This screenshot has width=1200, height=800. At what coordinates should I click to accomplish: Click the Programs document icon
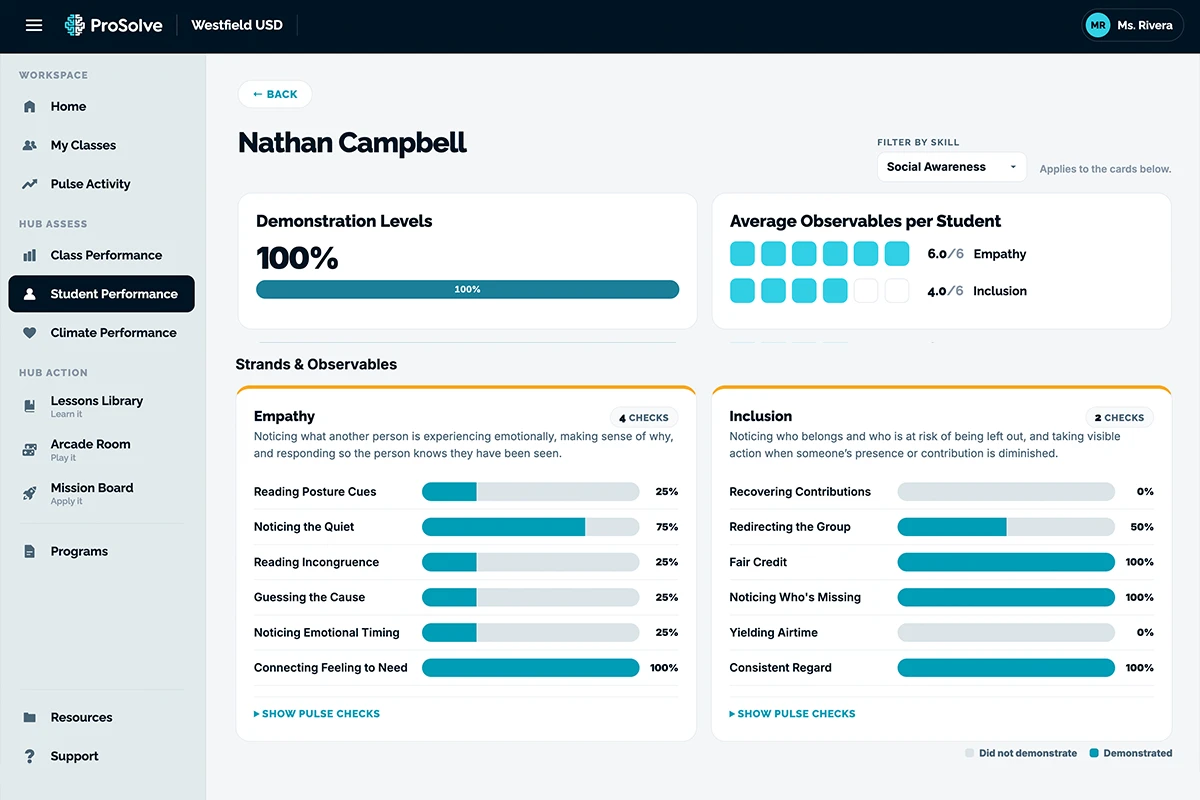[30, 552]
